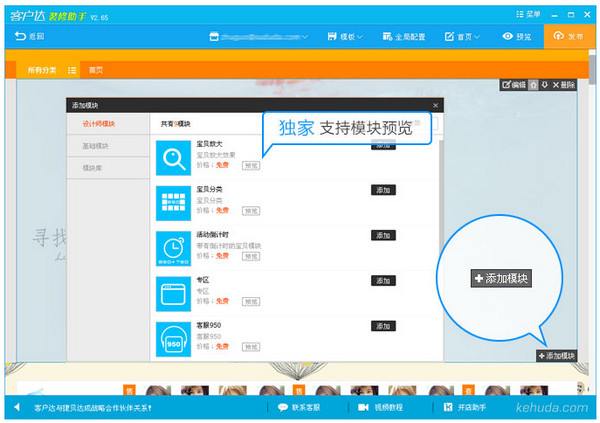Move the module up with up arrow
Viewport: 600px width, 423px height.
tap(533, 85)
